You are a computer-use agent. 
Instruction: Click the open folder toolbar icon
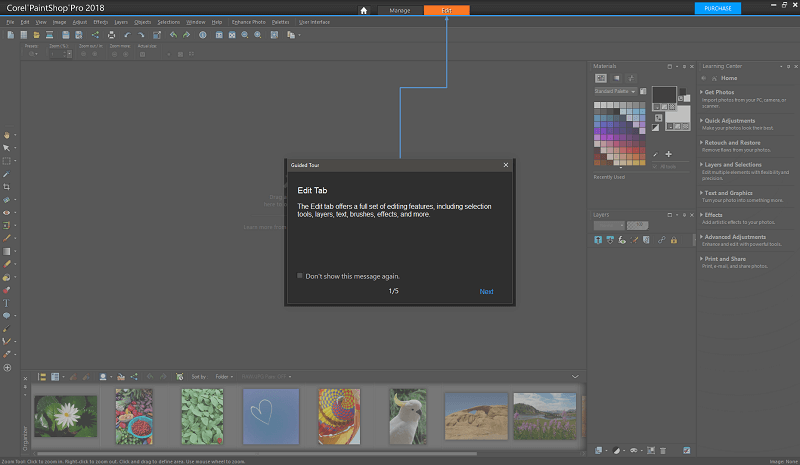[x=36, y=35]
